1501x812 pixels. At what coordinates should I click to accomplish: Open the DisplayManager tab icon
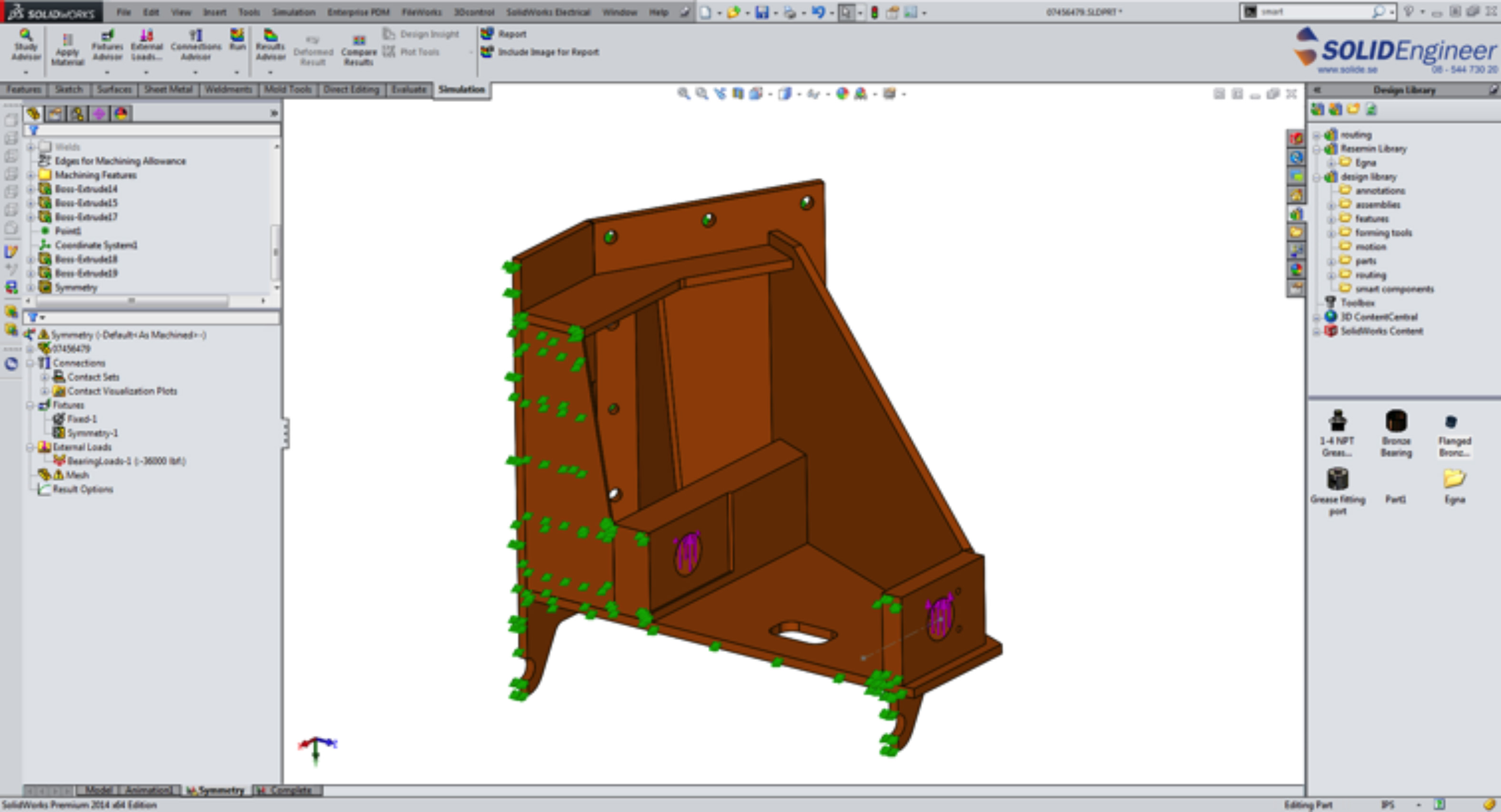coord(121,114)
